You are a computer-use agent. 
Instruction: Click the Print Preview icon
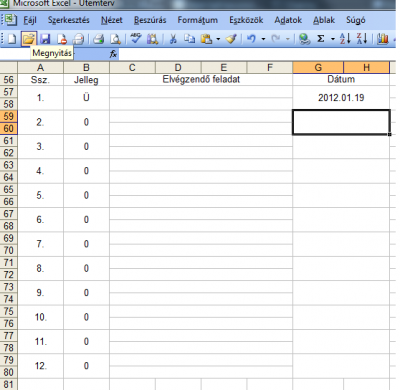pos(115,39)
